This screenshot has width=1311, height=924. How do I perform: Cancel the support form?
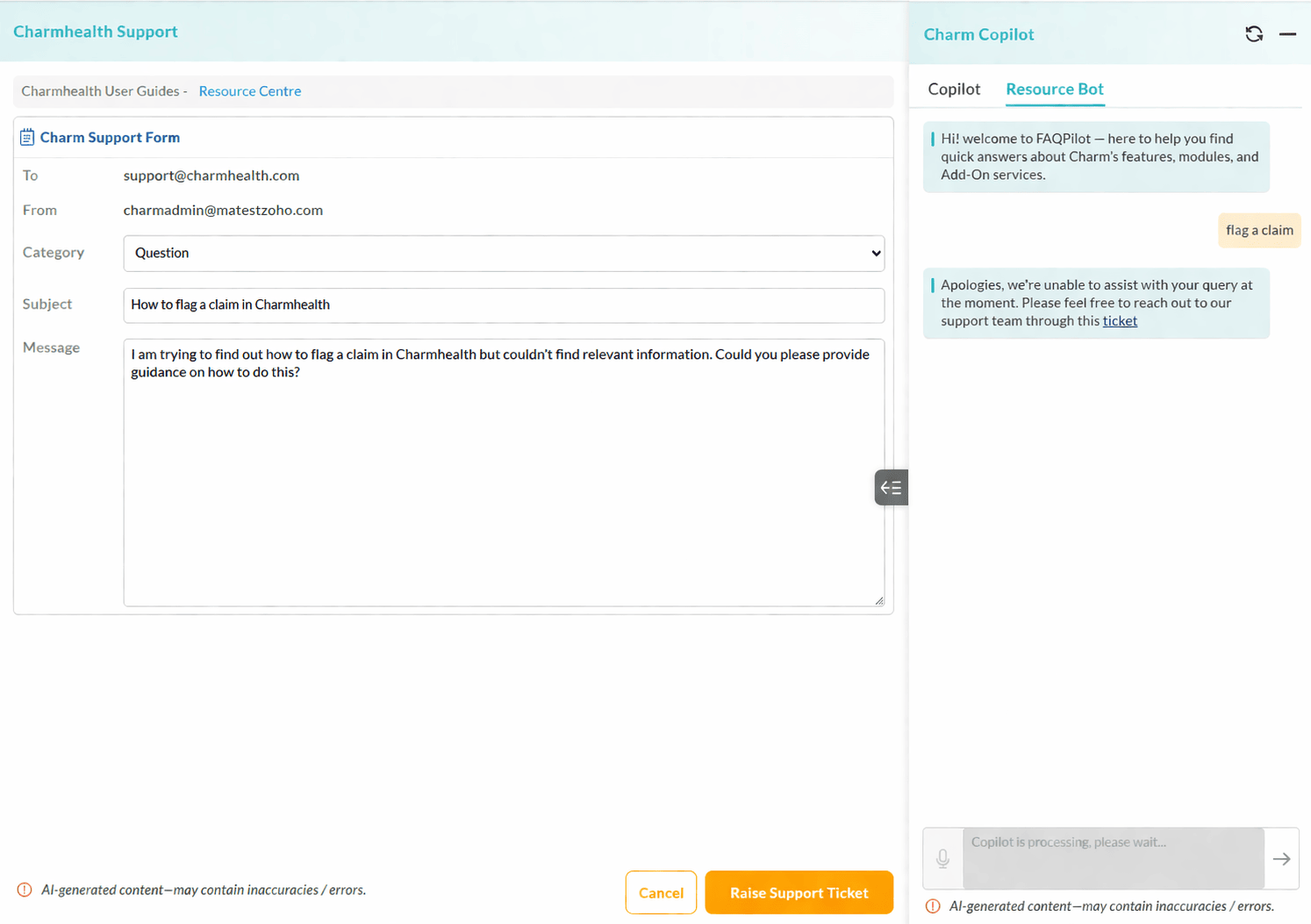pyautogui.click(x=661, y=892)
